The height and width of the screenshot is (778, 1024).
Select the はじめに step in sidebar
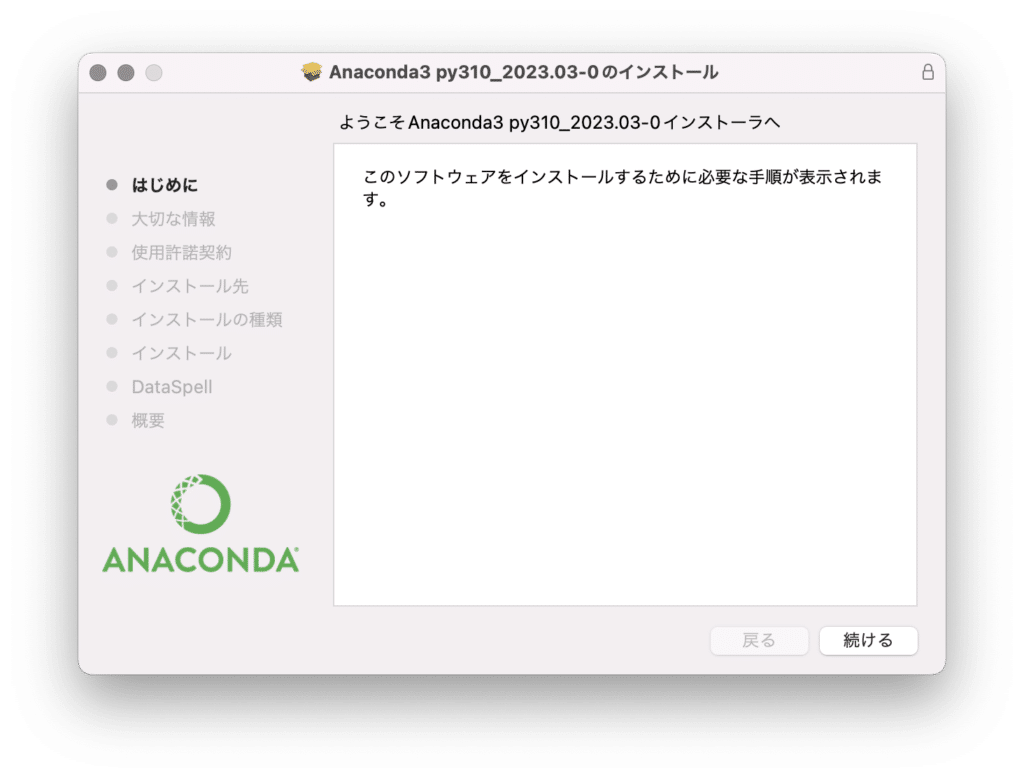165,186
